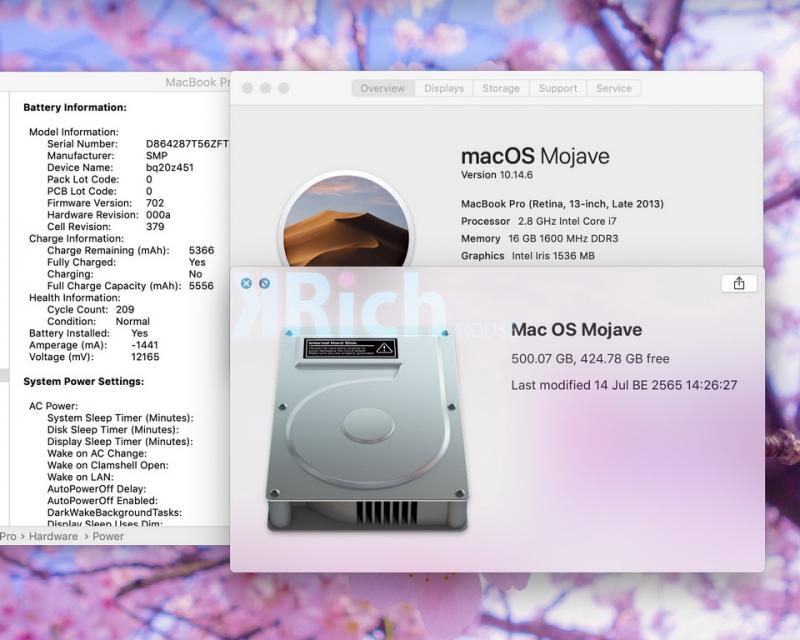
Task: Click the "System Power Settings:" heading
Action: [84, 382]
